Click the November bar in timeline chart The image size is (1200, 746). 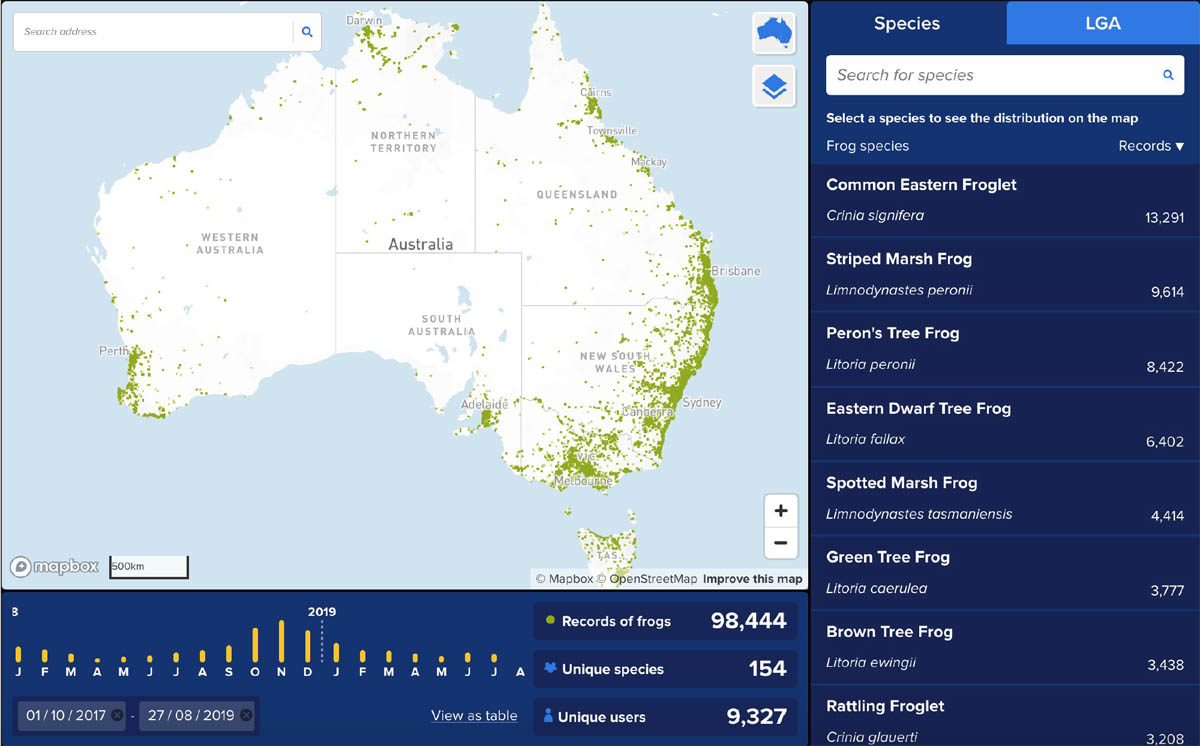click(x=282, y=642)
